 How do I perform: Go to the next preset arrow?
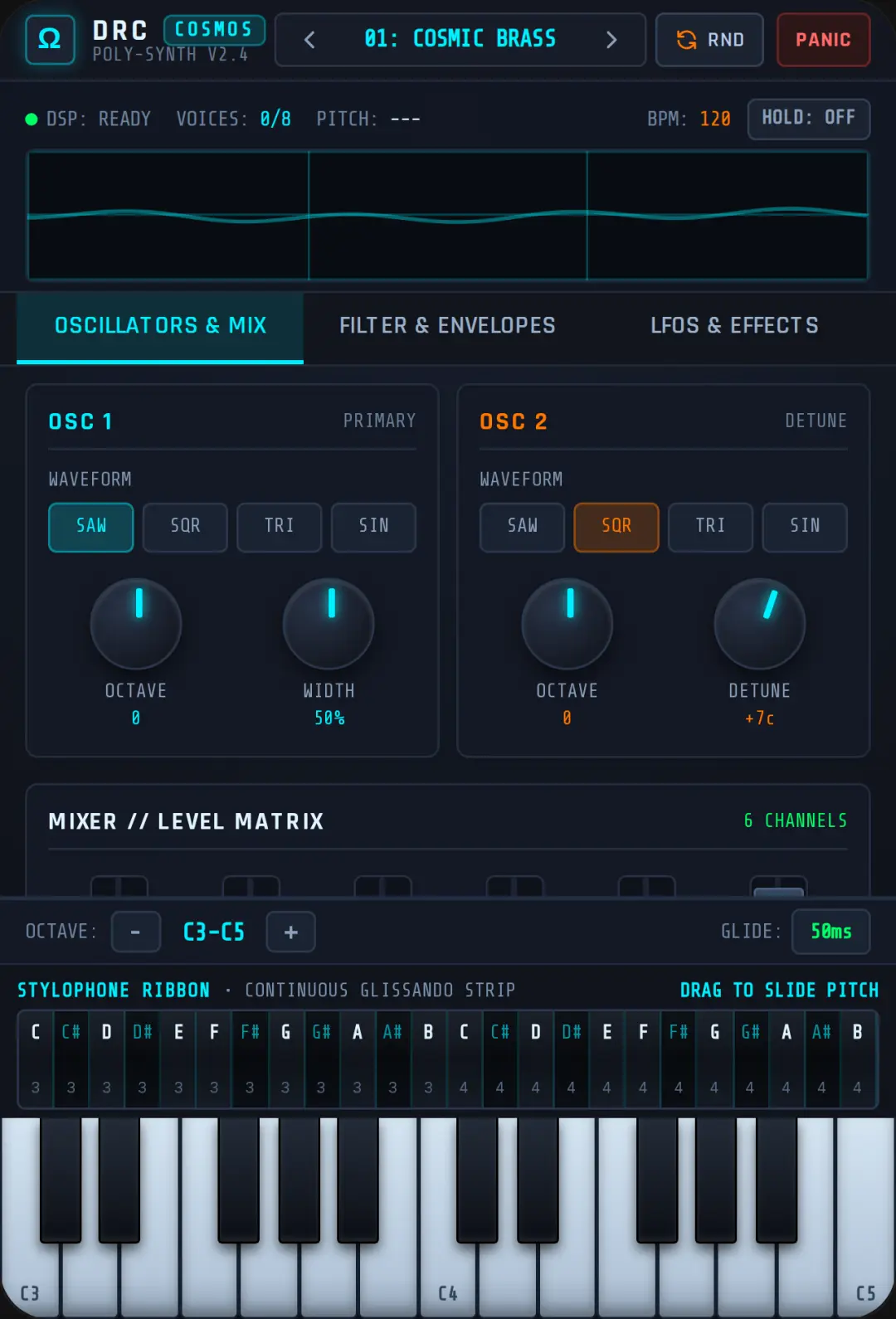(611, 39)
